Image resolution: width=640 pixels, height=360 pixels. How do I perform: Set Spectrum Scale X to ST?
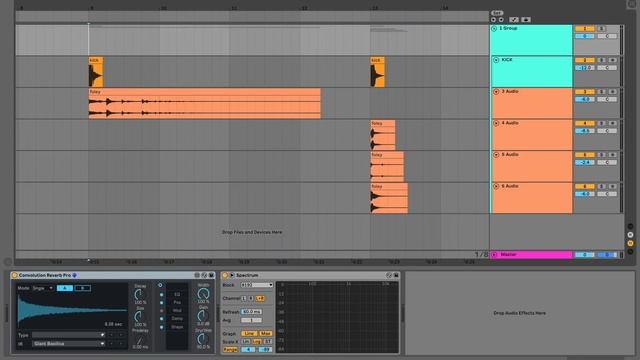268,342
